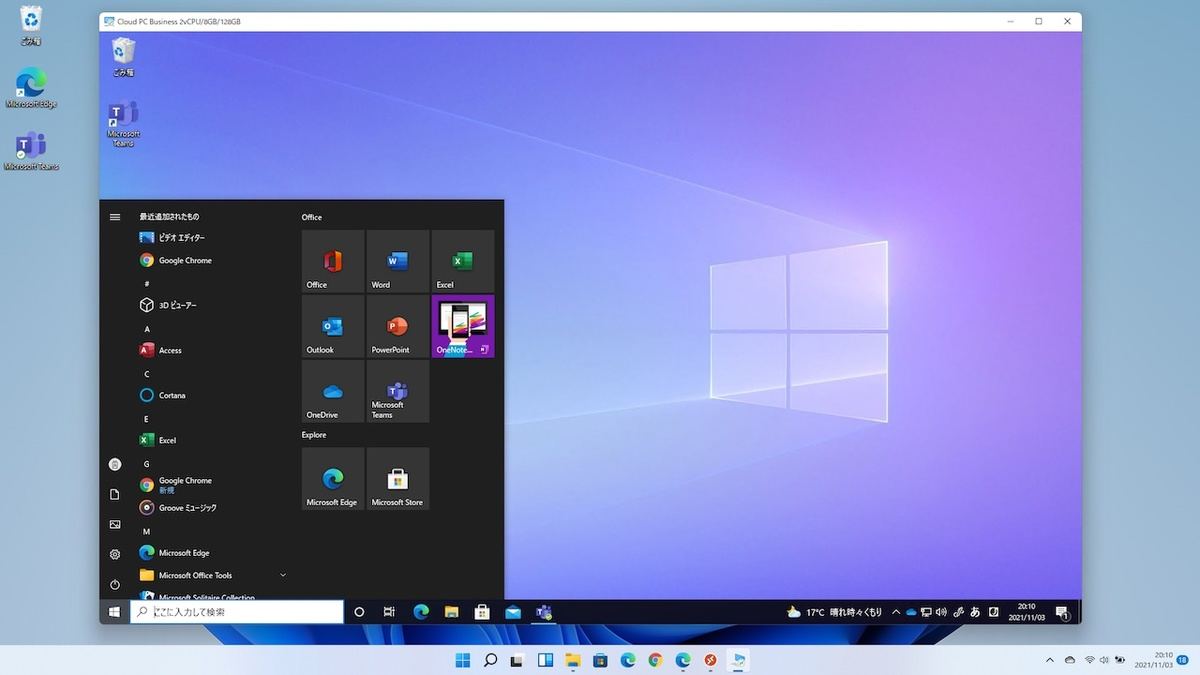The image size is (1200, 675).
Task: Open Documents from the Start menu rail
Action: (x=115, y=494)
